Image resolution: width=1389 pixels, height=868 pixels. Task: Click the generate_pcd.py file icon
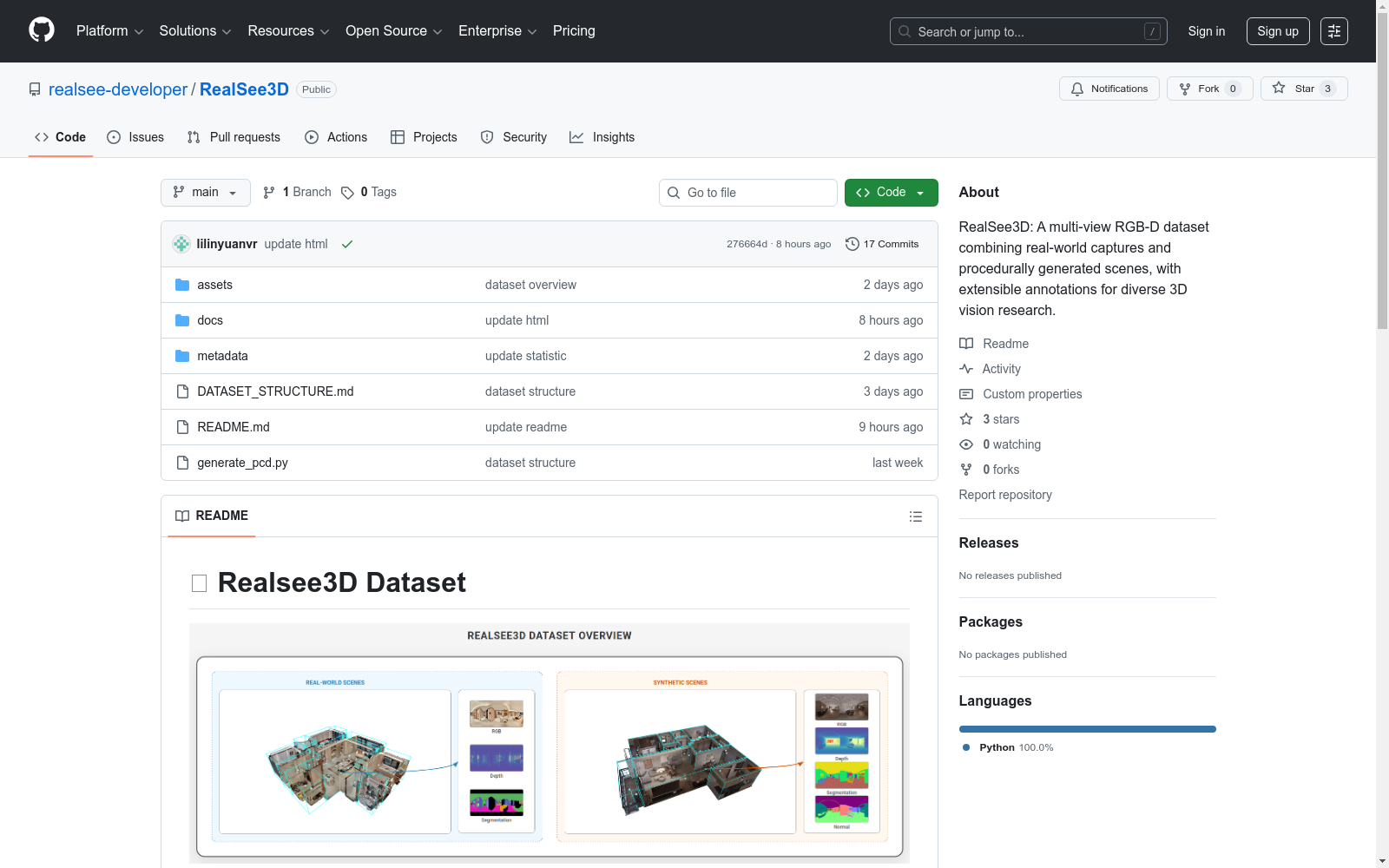[x=182, y=463]
